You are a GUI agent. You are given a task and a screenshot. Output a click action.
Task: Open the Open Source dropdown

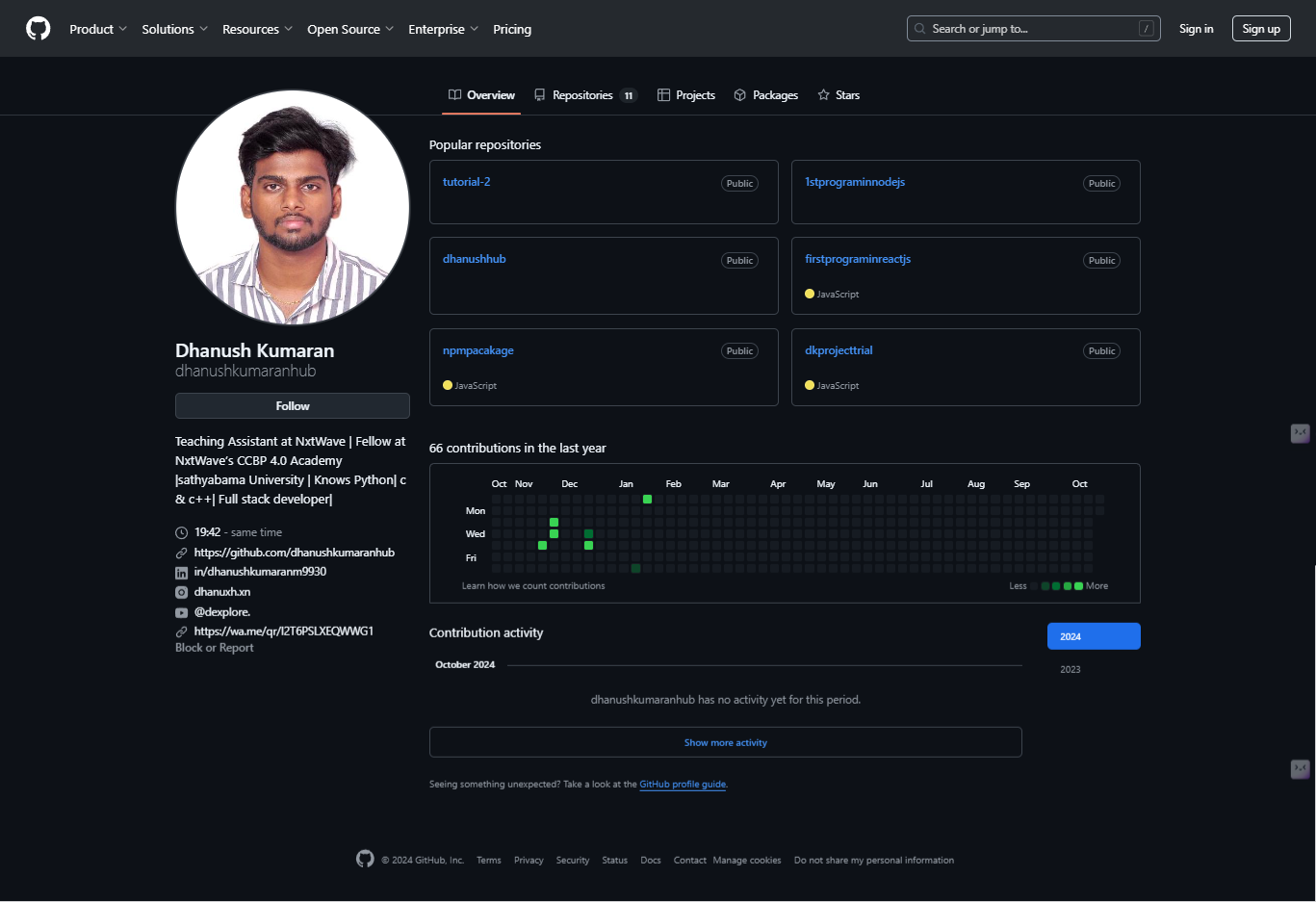click(350, 29)
